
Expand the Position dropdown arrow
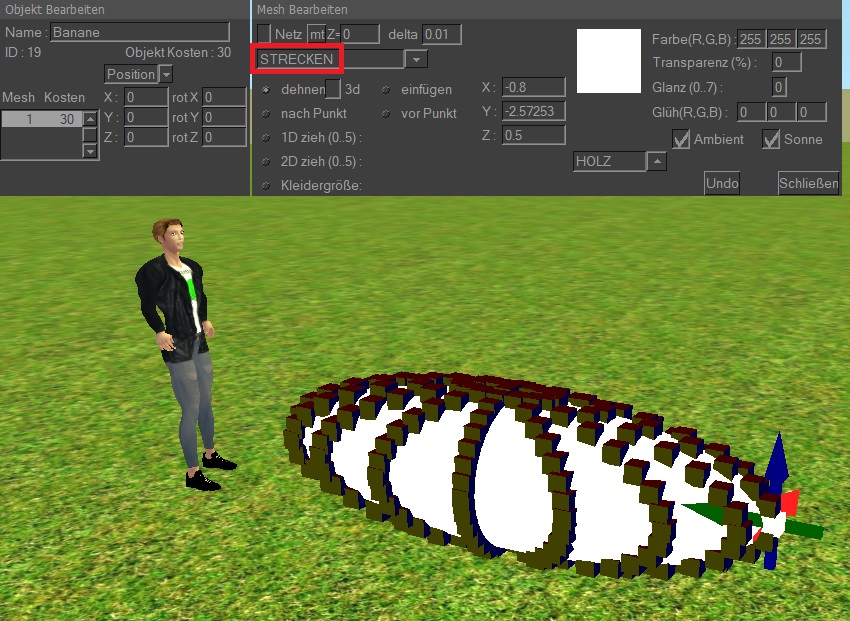[166, 74]
